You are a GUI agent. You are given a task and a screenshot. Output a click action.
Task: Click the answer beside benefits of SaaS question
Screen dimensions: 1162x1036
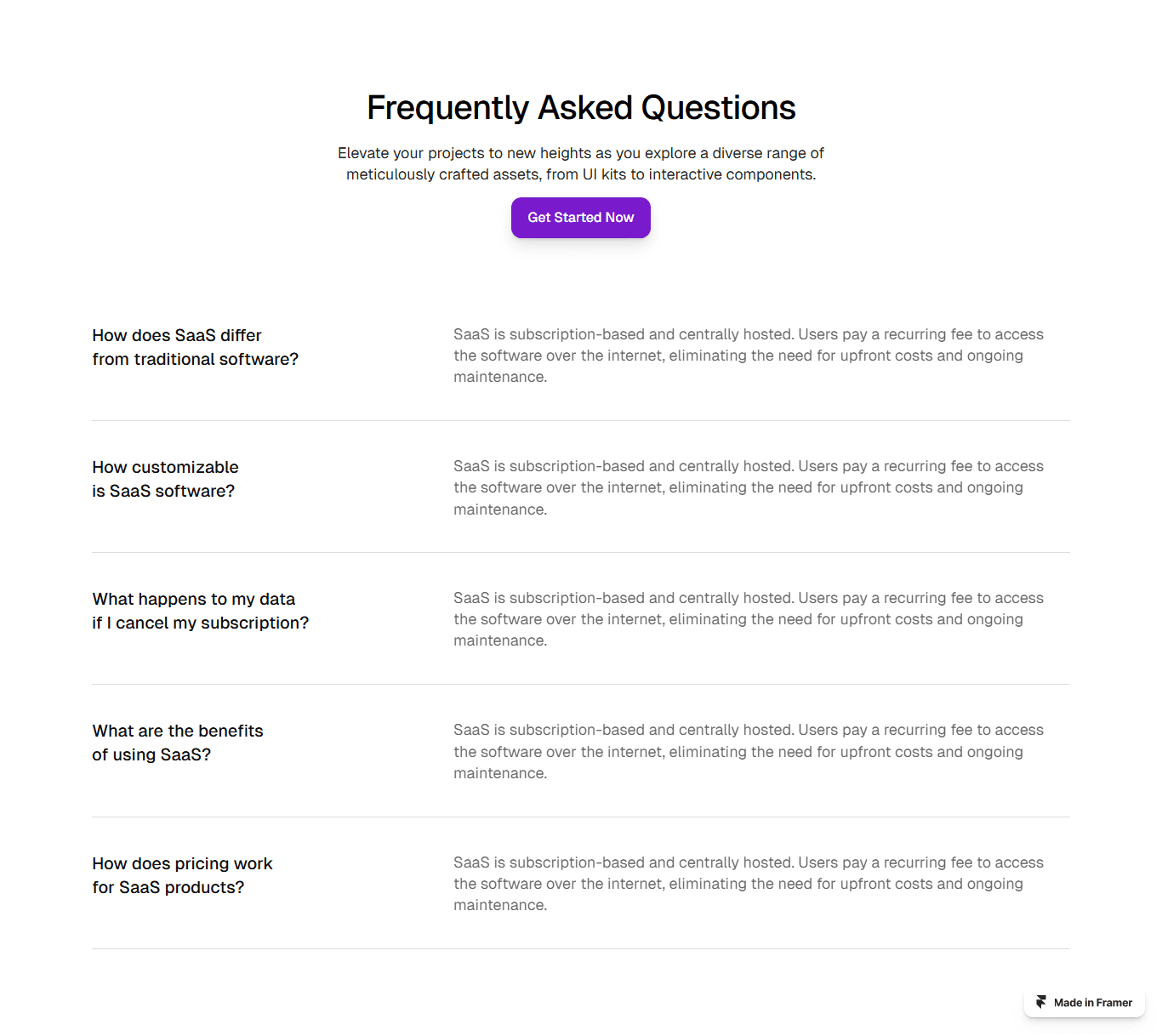point(749,751)
